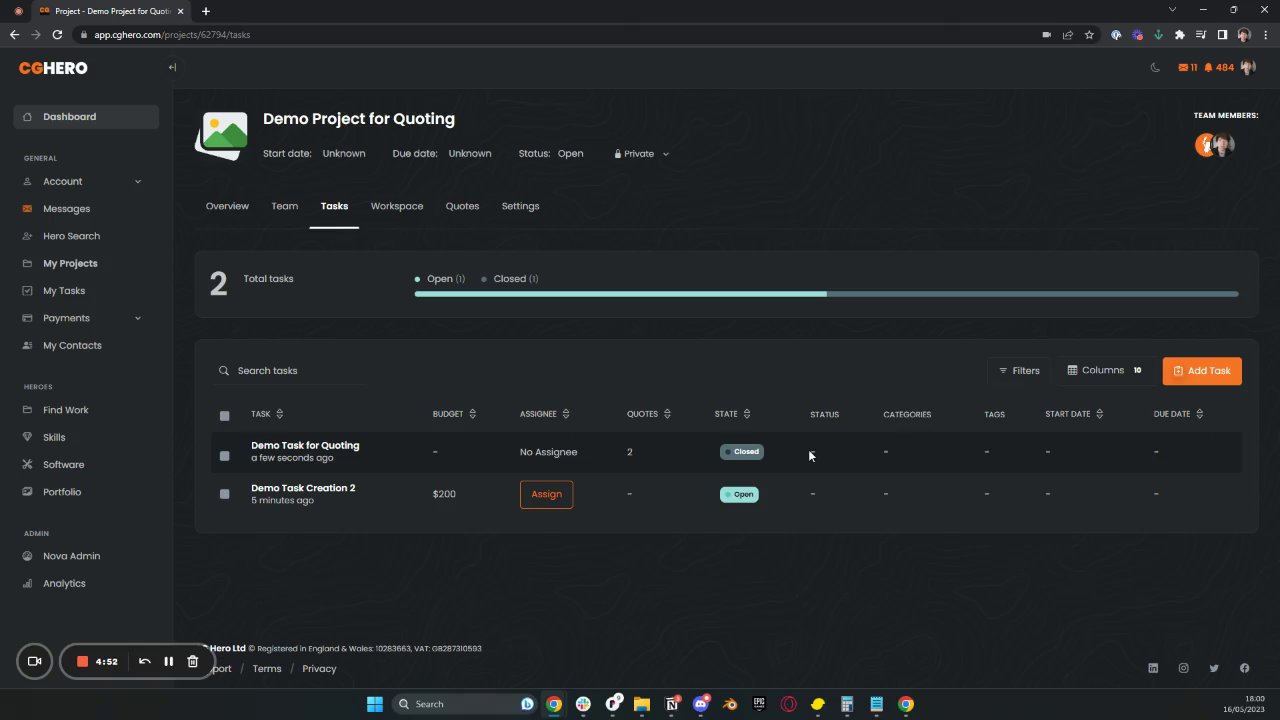Open the Filters dropdown
Image resolution: width=1280 pixels, height=720 pixels.
tap(1019, 371)
